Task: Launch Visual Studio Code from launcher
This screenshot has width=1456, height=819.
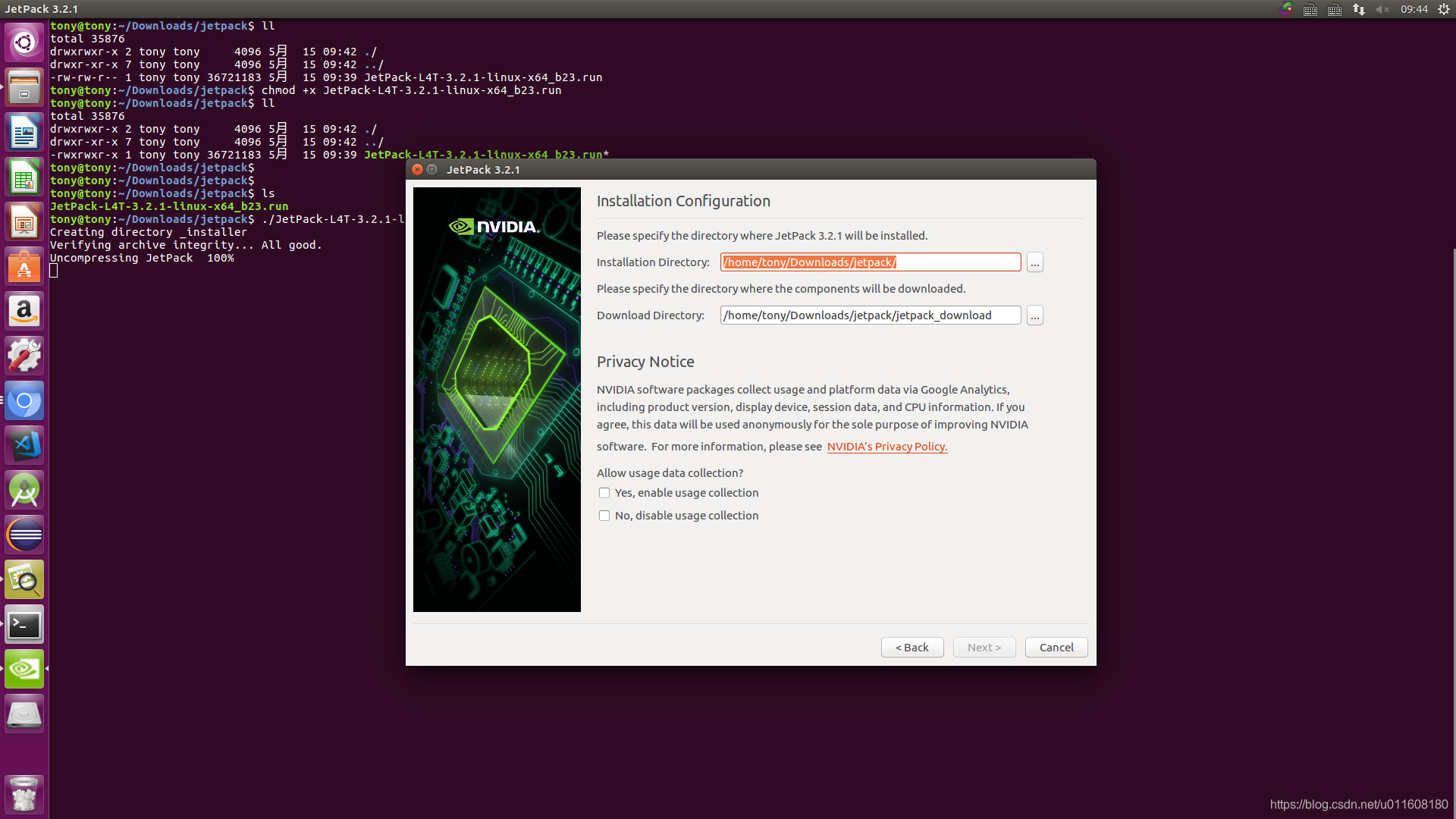Action: [24, 446]
